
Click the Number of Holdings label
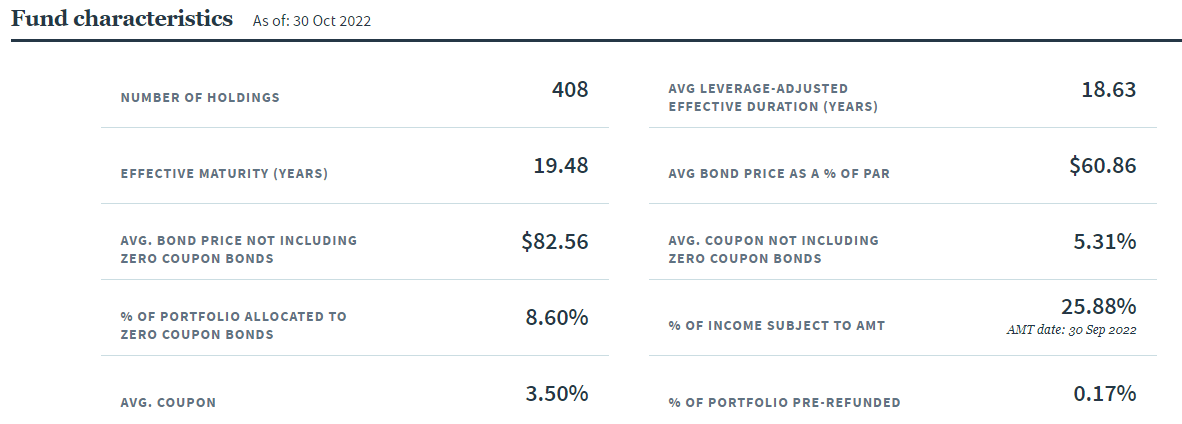pyautogui.click(x=200, y=97)
